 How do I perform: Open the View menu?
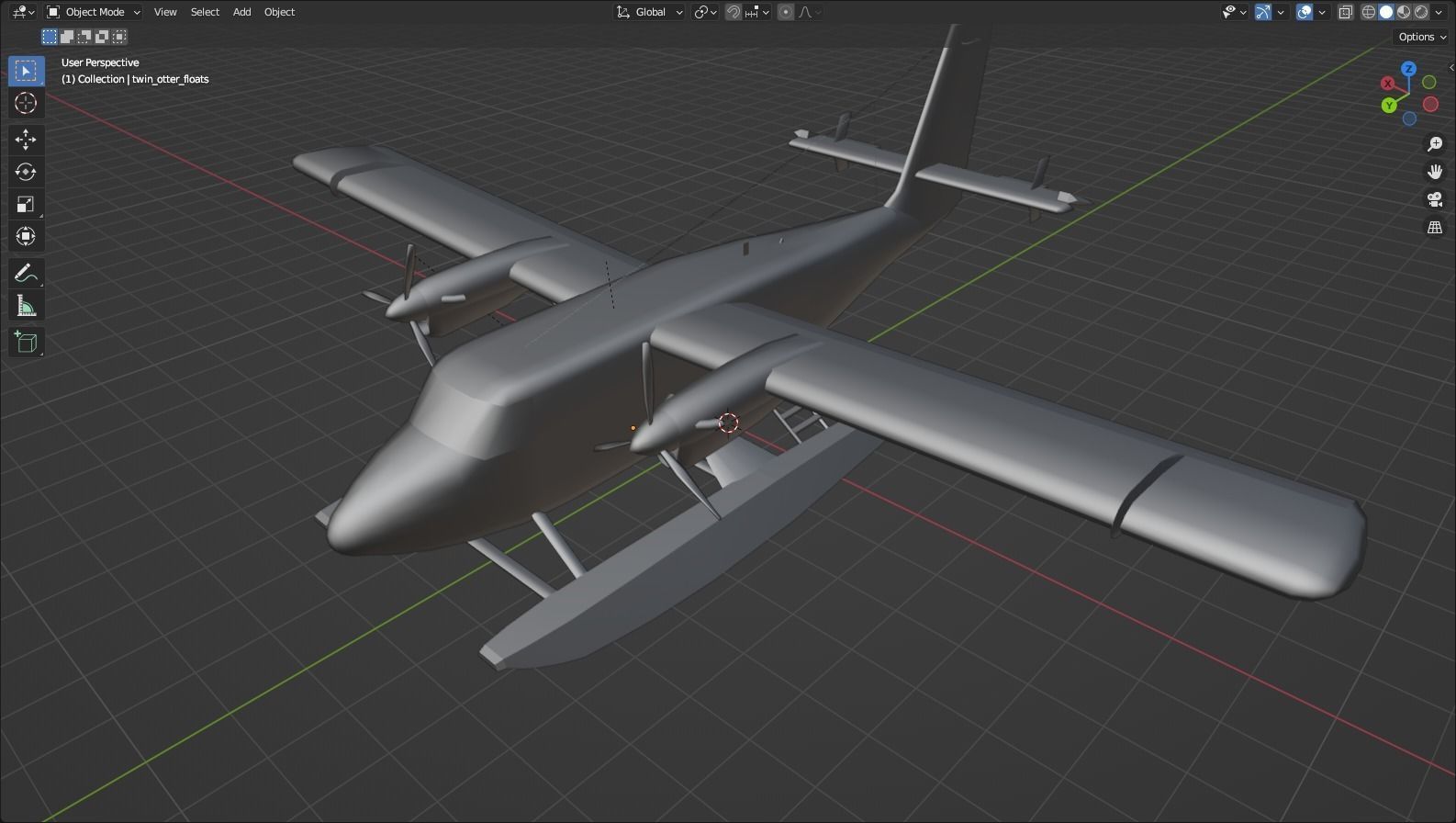click(x=165, y=12)
